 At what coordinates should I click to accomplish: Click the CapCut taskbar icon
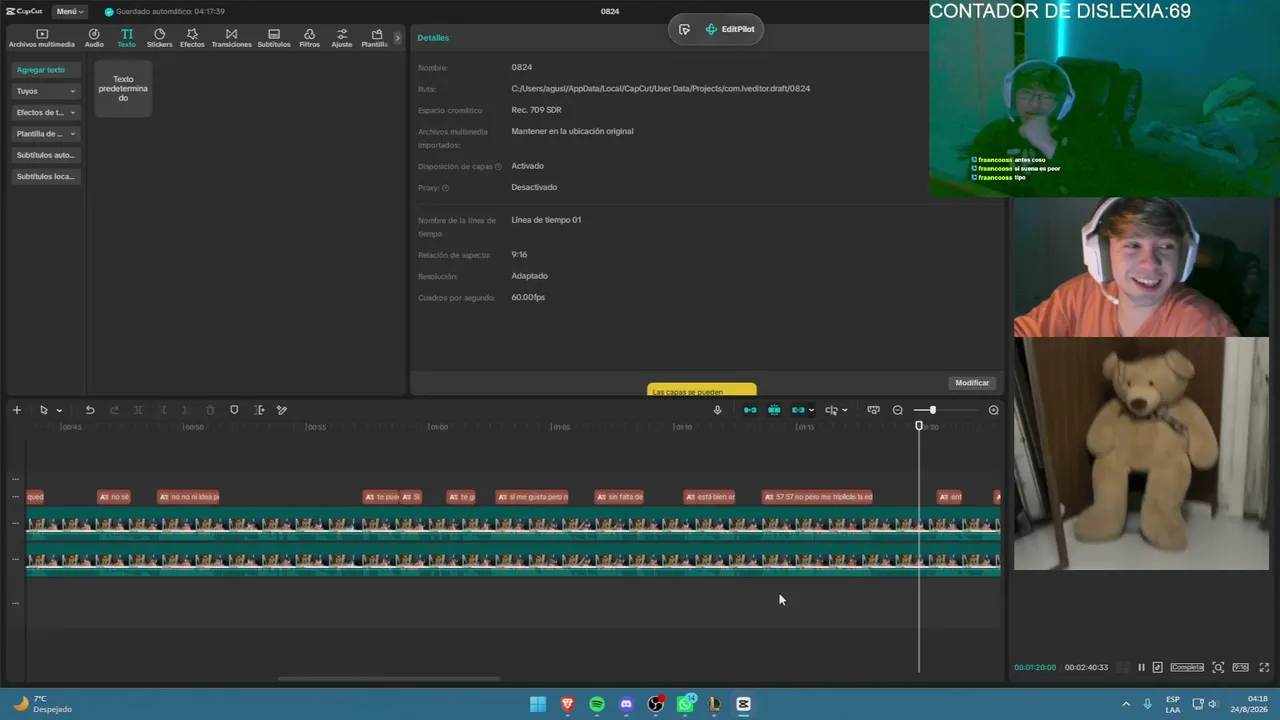(x=743, y=704)
